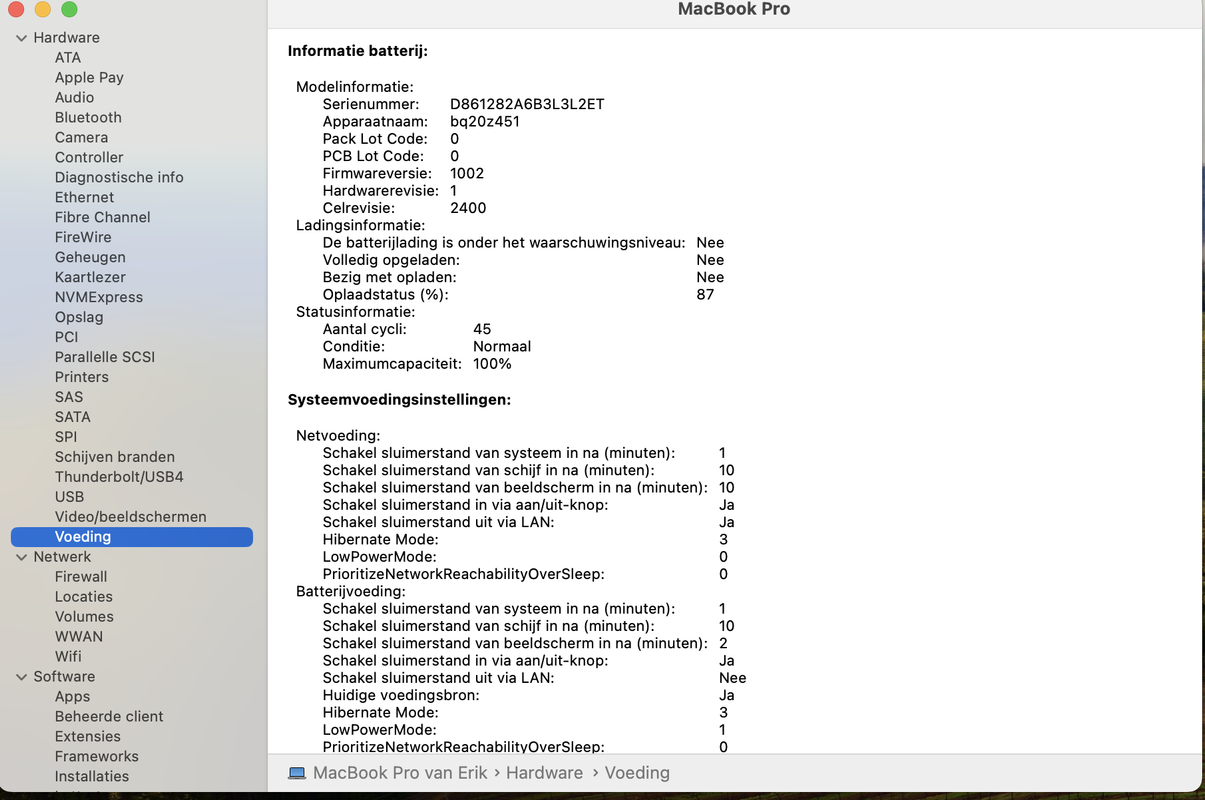Select Apps under Software
The image size is (1205, 800).
point(72,697)
